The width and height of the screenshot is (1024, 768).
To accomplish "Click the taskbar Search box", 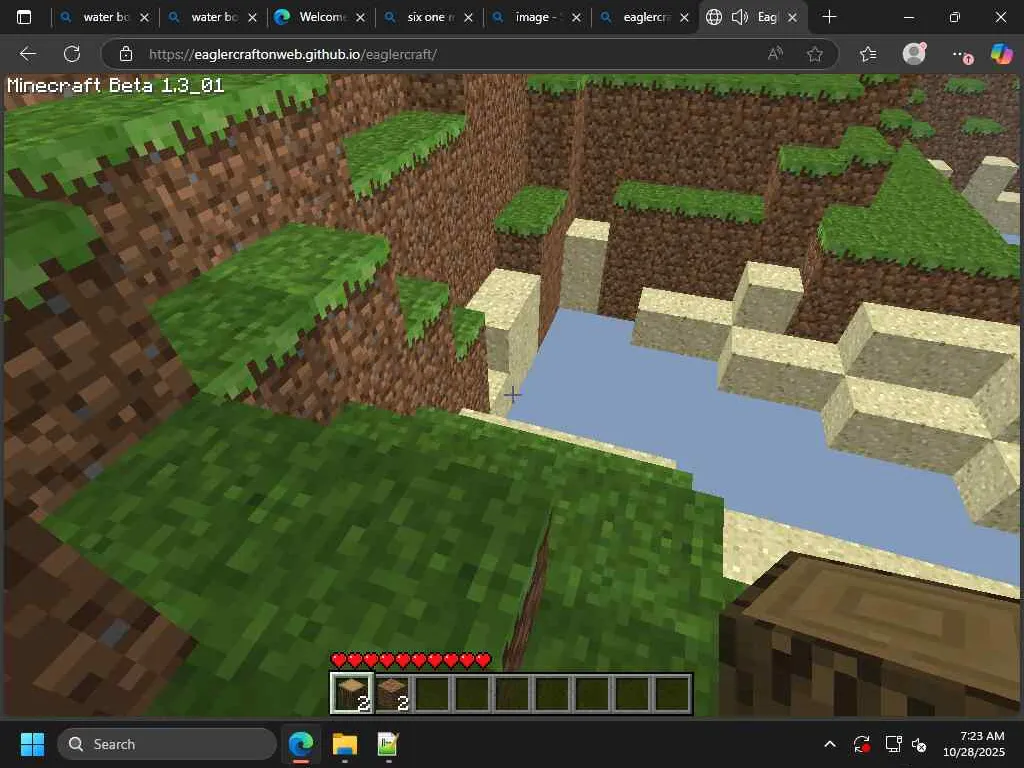I will click(x=167, y=744).
